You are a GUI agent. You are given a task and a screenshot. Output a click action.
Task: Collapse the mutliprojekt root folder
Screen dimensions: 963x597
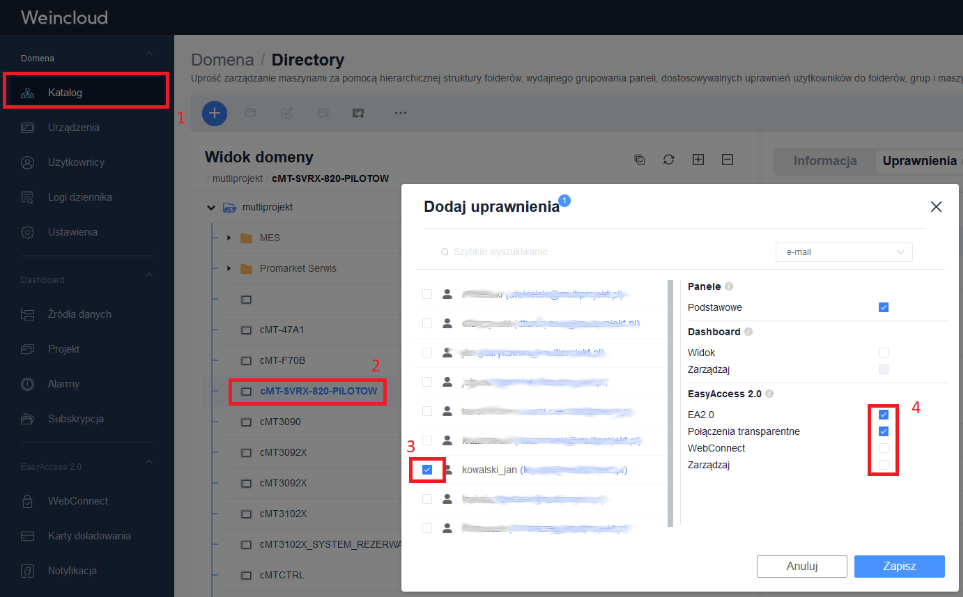[211, 208]
